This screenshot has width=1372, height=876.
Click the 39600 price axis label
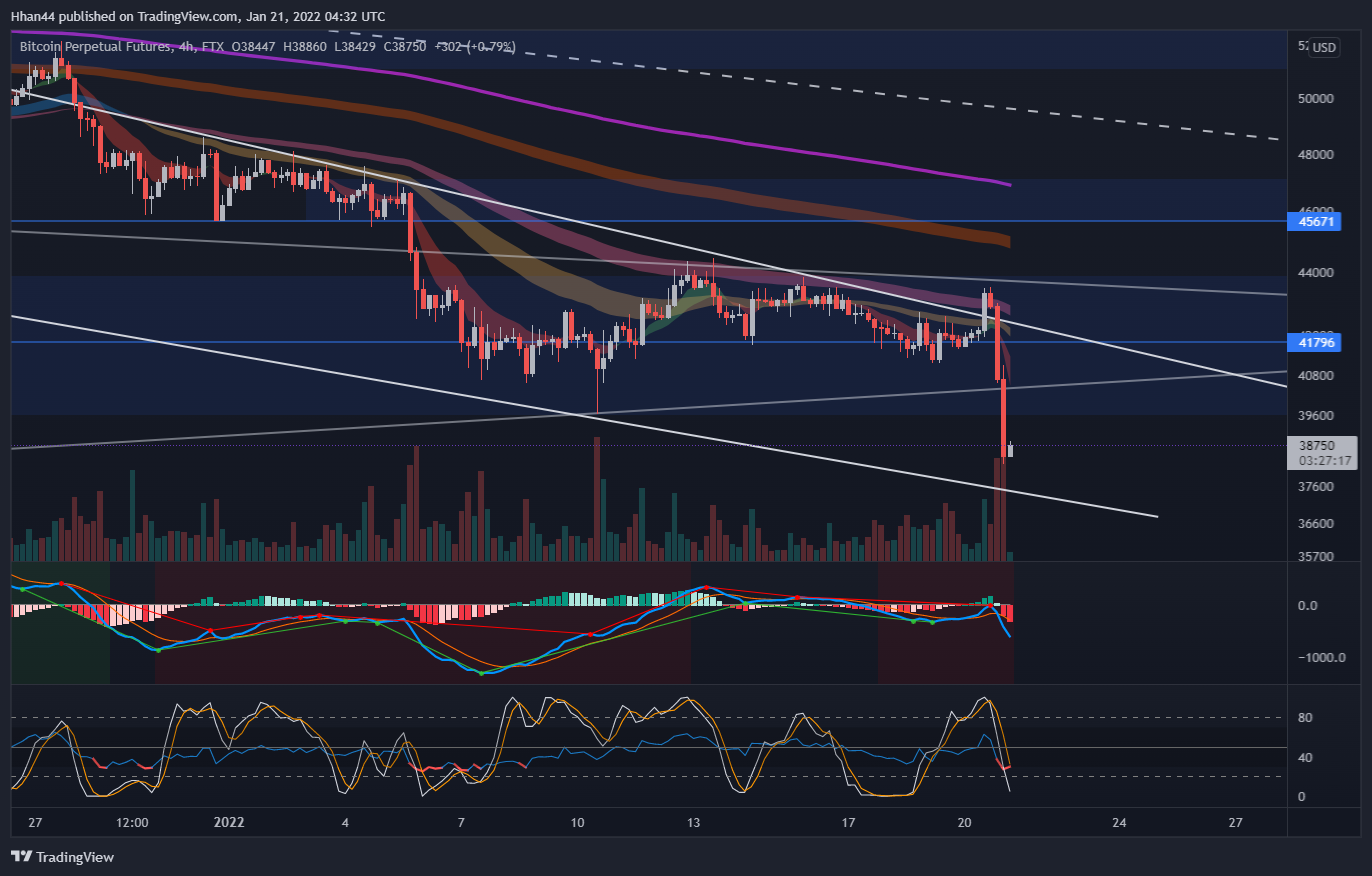coord(1316,415)
